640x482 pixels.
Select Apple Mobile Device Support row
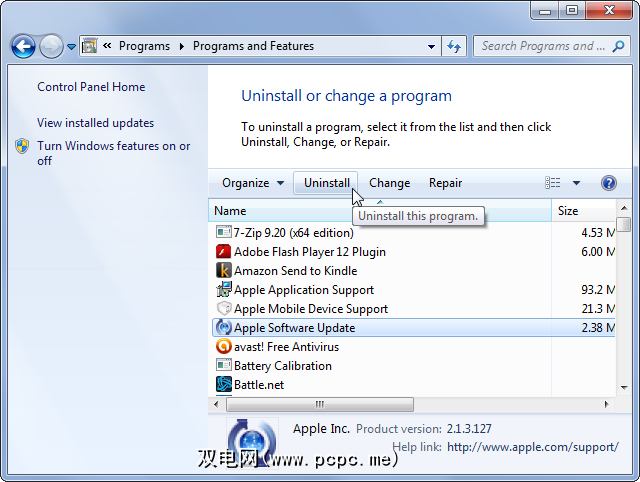[413, 309]
